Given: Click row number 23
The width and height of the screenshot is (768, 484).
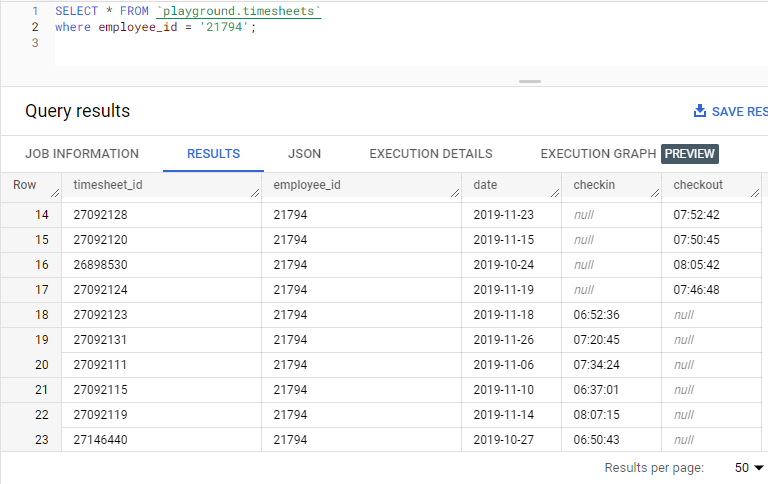Looking at the screenshot, I should (x=42, y=439).
